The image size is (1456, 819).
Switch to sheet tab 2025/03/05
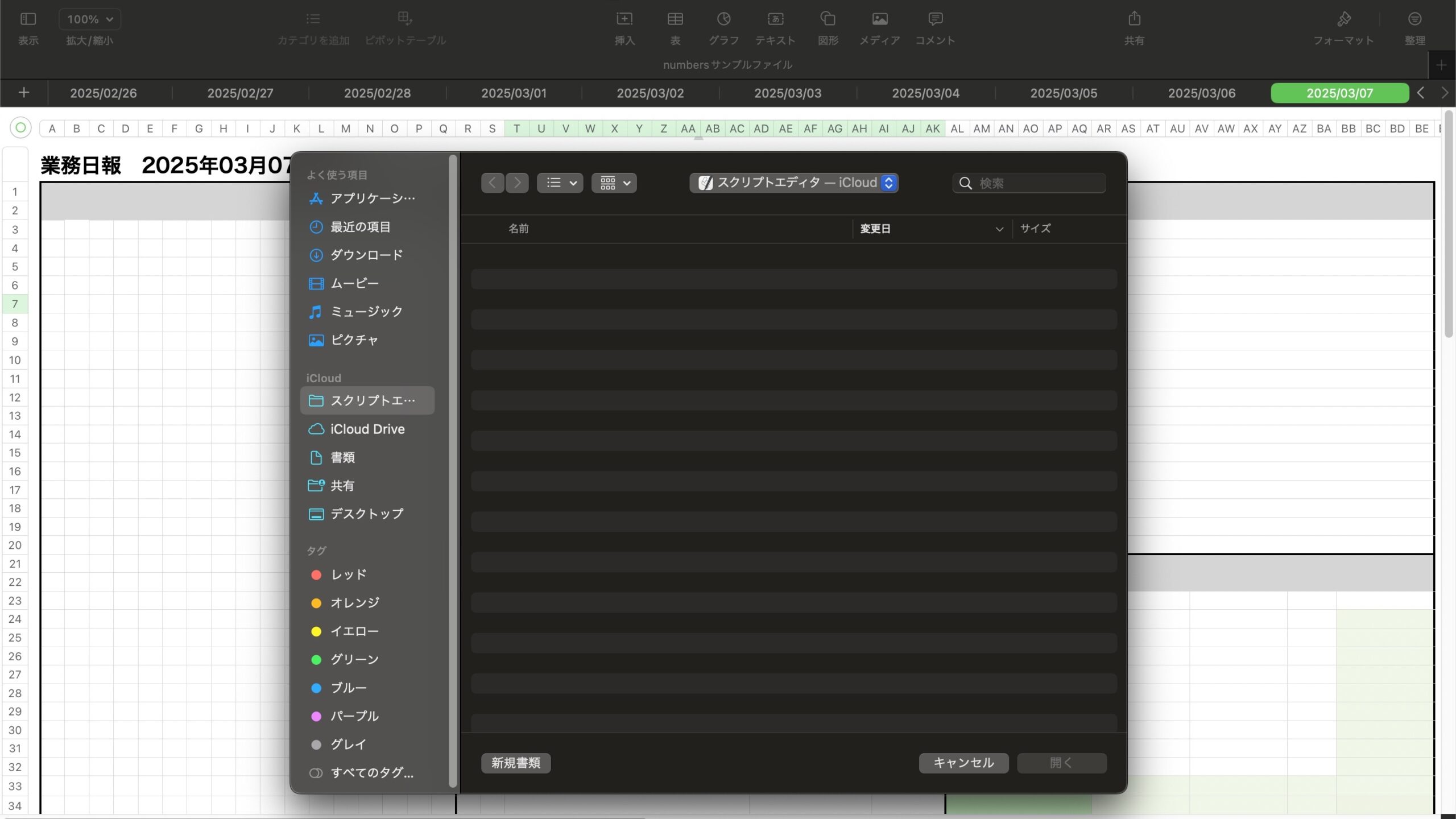[x=1064, y=93]
